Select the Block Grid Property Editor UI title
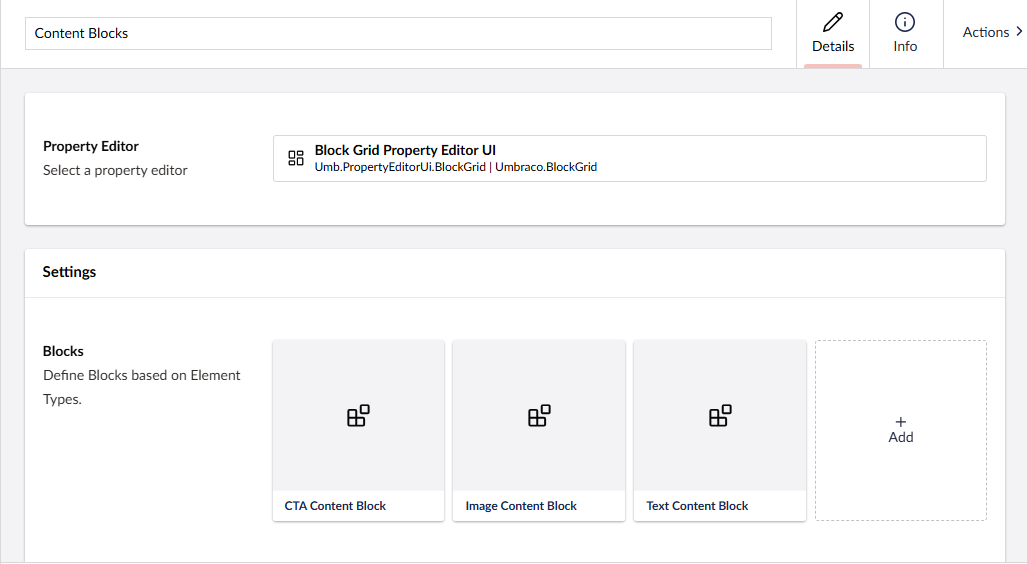 click(x=405, y=150)
